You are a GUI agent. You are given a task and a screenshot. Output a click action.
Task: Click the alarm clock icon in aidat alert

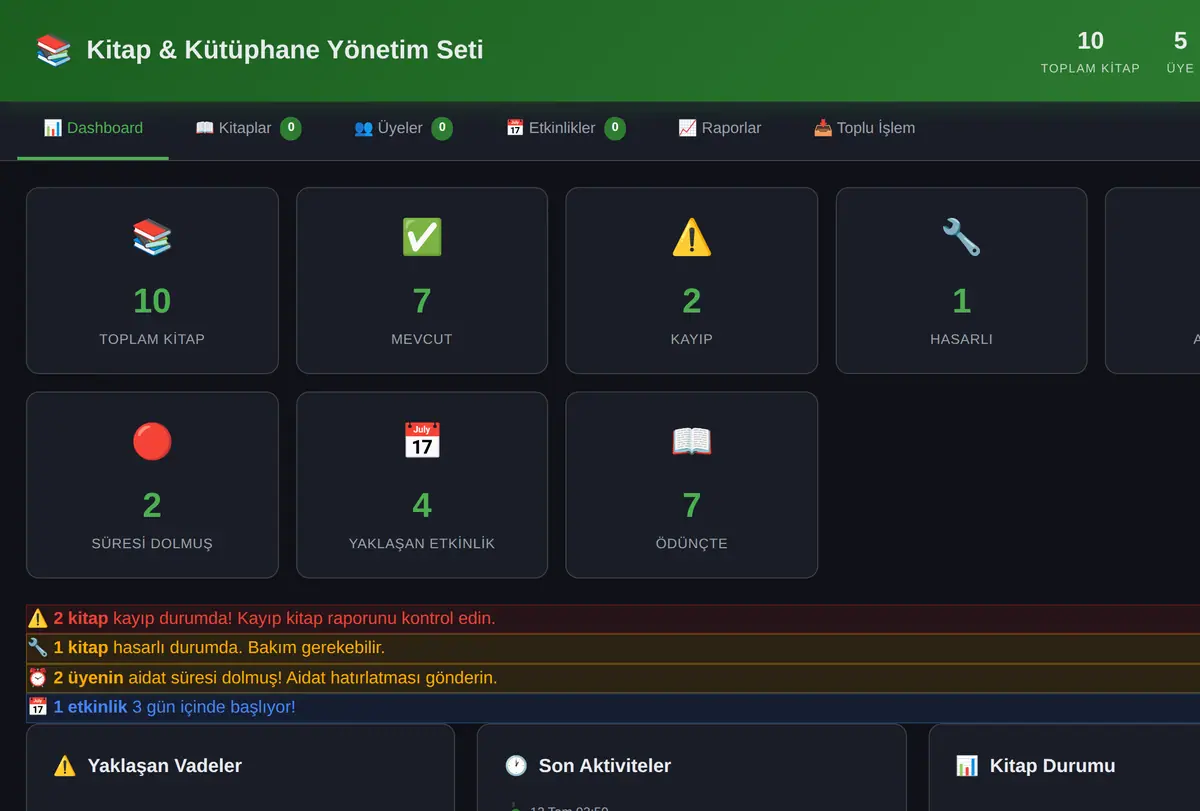click(38, 678)
